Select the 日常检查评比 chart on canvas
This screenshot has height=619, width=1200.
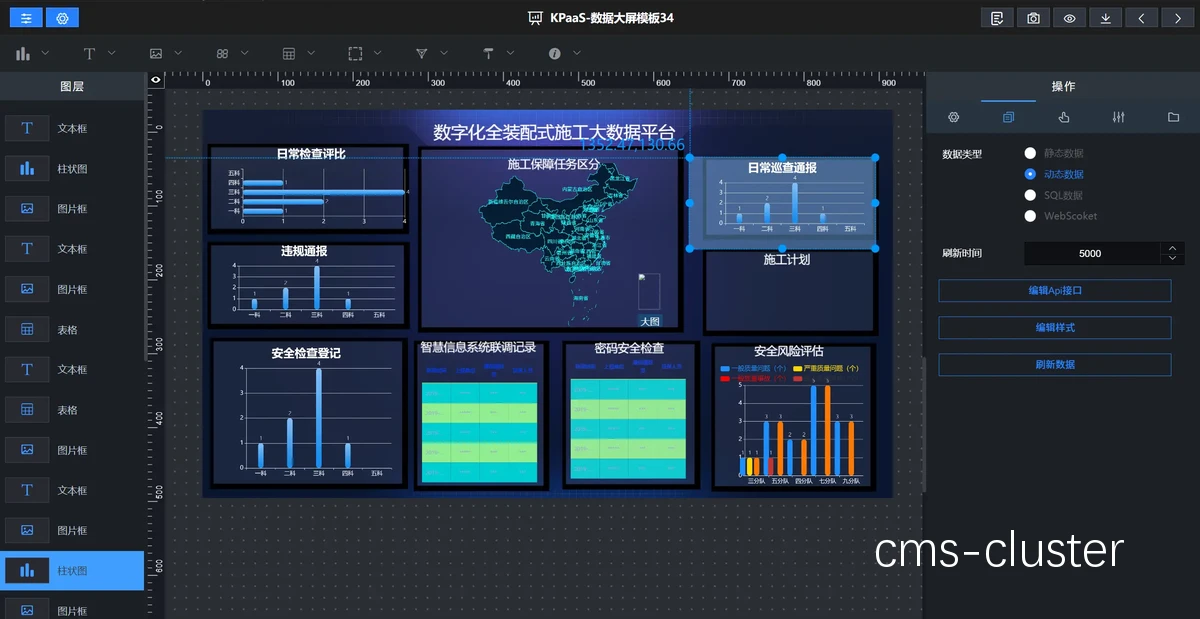[x=308, y=189]
